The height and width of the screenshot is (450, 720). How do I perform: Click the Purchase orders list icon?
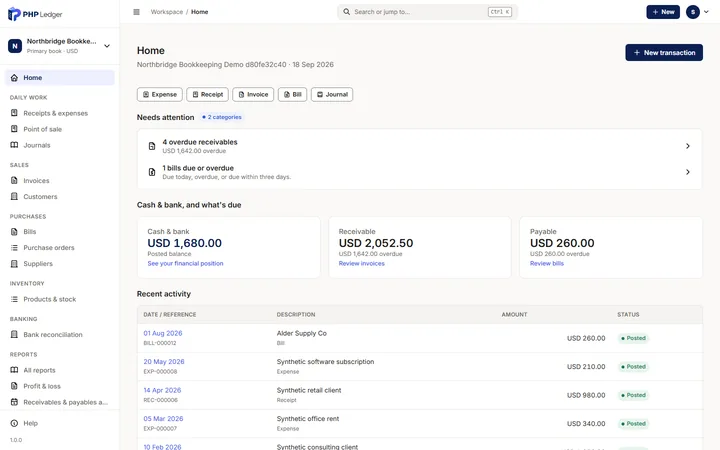14,248
